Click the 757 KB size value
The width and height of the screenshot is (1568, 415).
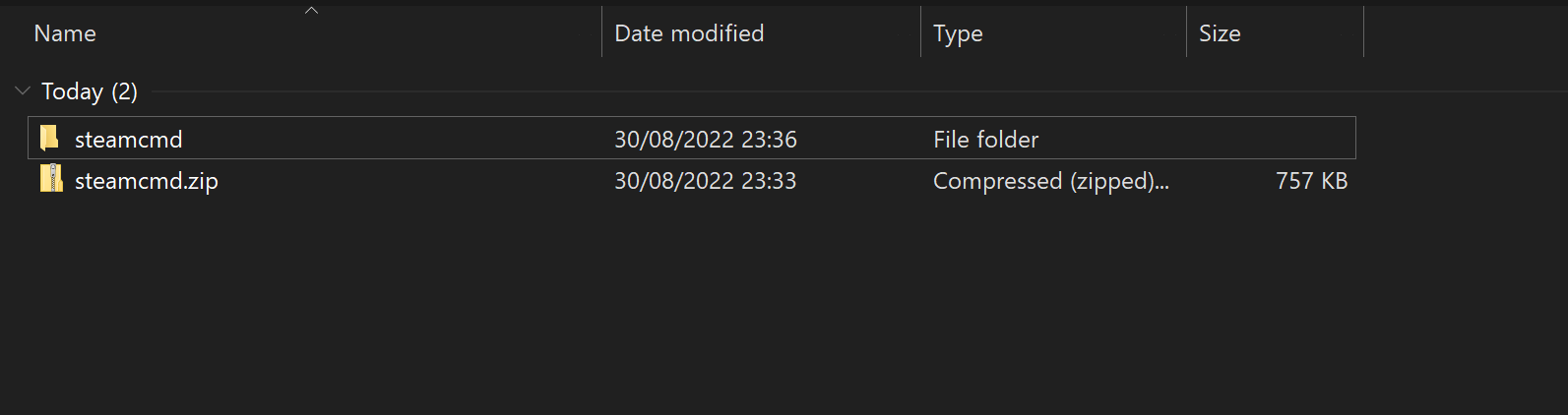click(x=1311, y=181)
